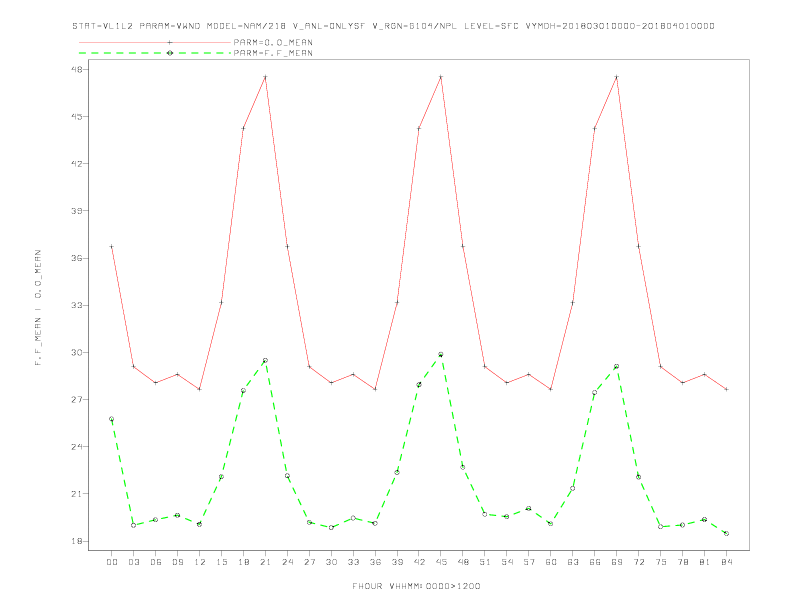
Task: Click x-axis forecast hour label 30
Action: click(331, 562)
